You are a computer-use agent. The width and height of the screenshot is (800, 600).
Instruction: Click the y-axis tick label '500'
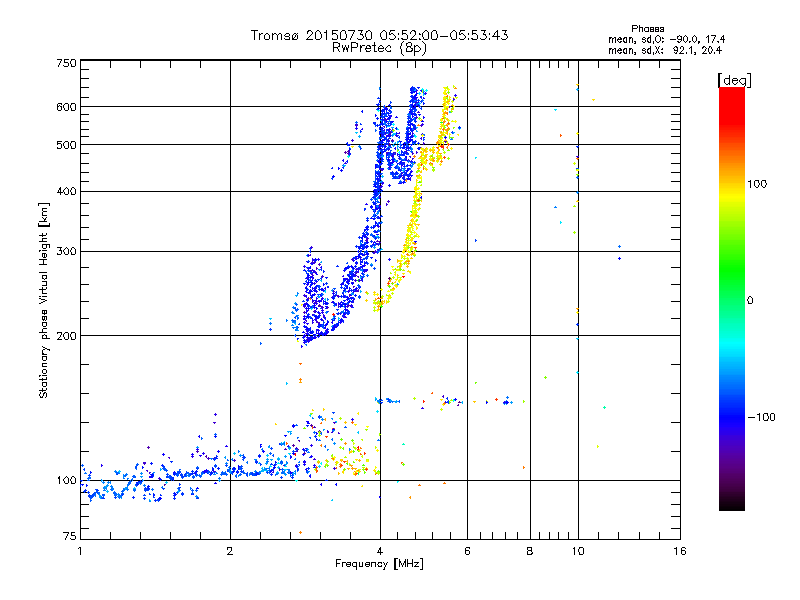(67, 145)
